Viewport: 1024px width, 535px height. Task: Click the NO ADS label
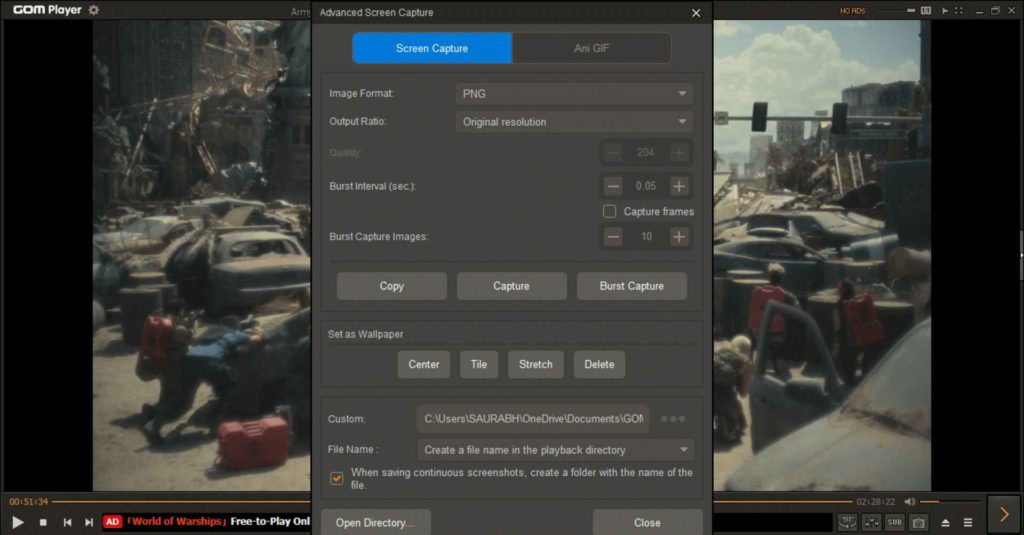pos(852,10)
